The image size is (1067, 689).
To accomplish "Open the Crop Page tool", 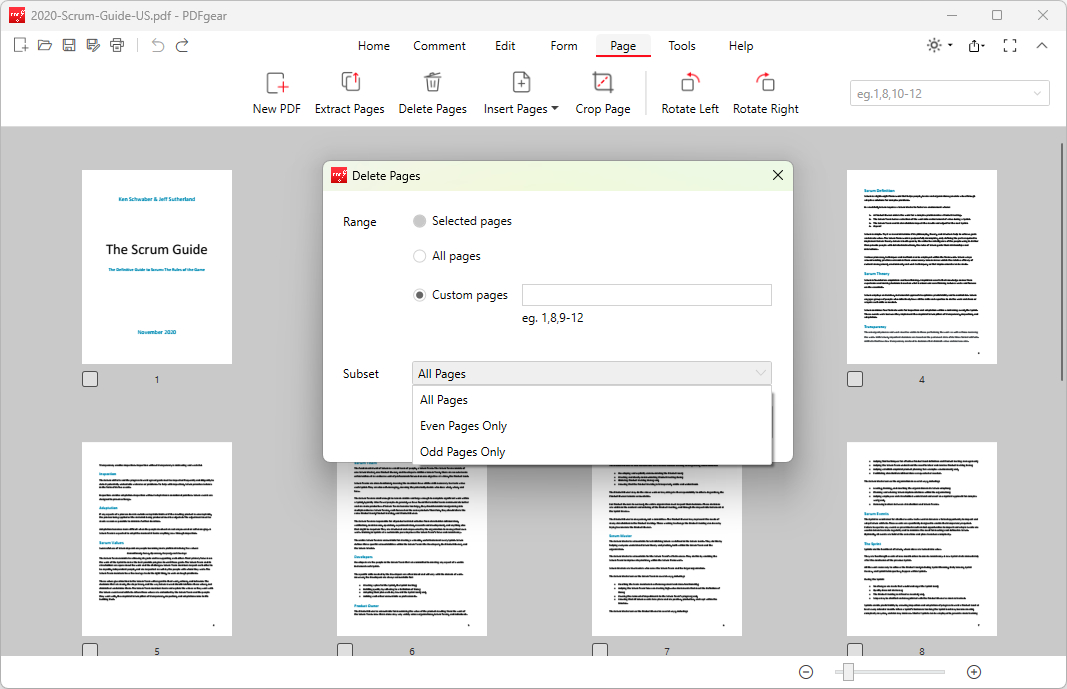I will [x=602, y=92].
